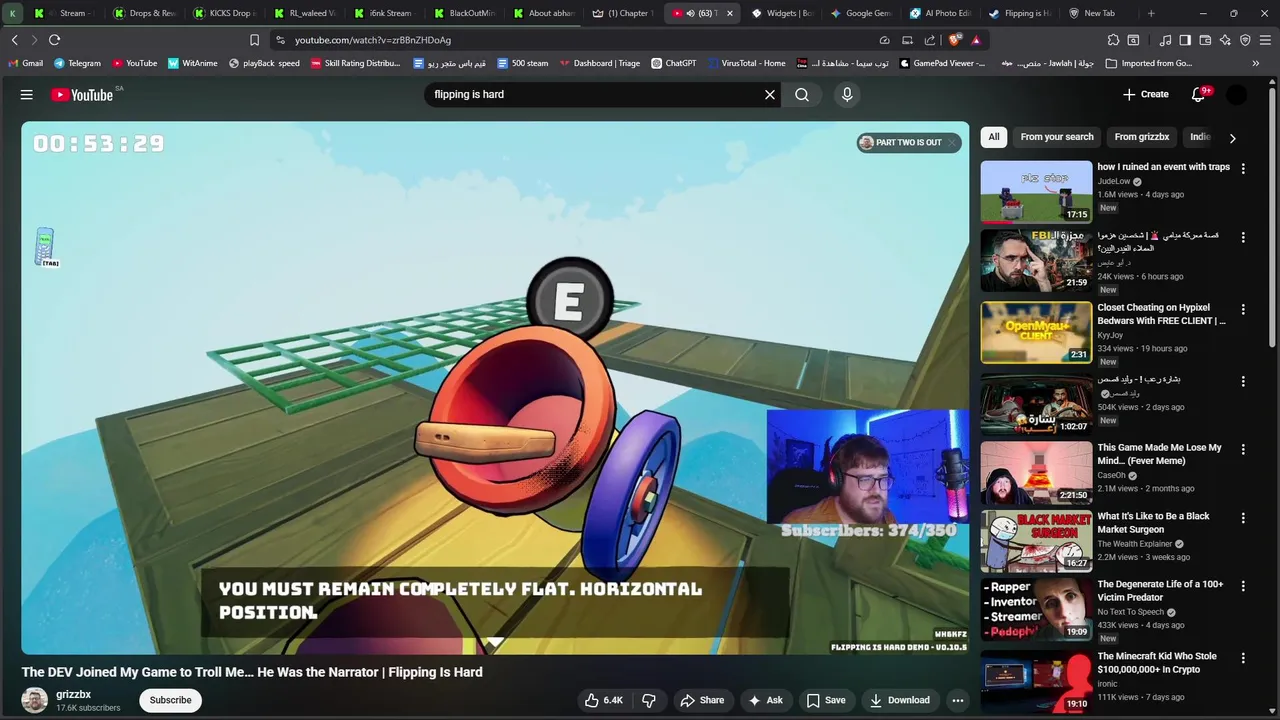The image size is (1280, 720).
Task: Mute the audio on the YouTube tab
Action: pyautogui.click(x=690, y=13)
